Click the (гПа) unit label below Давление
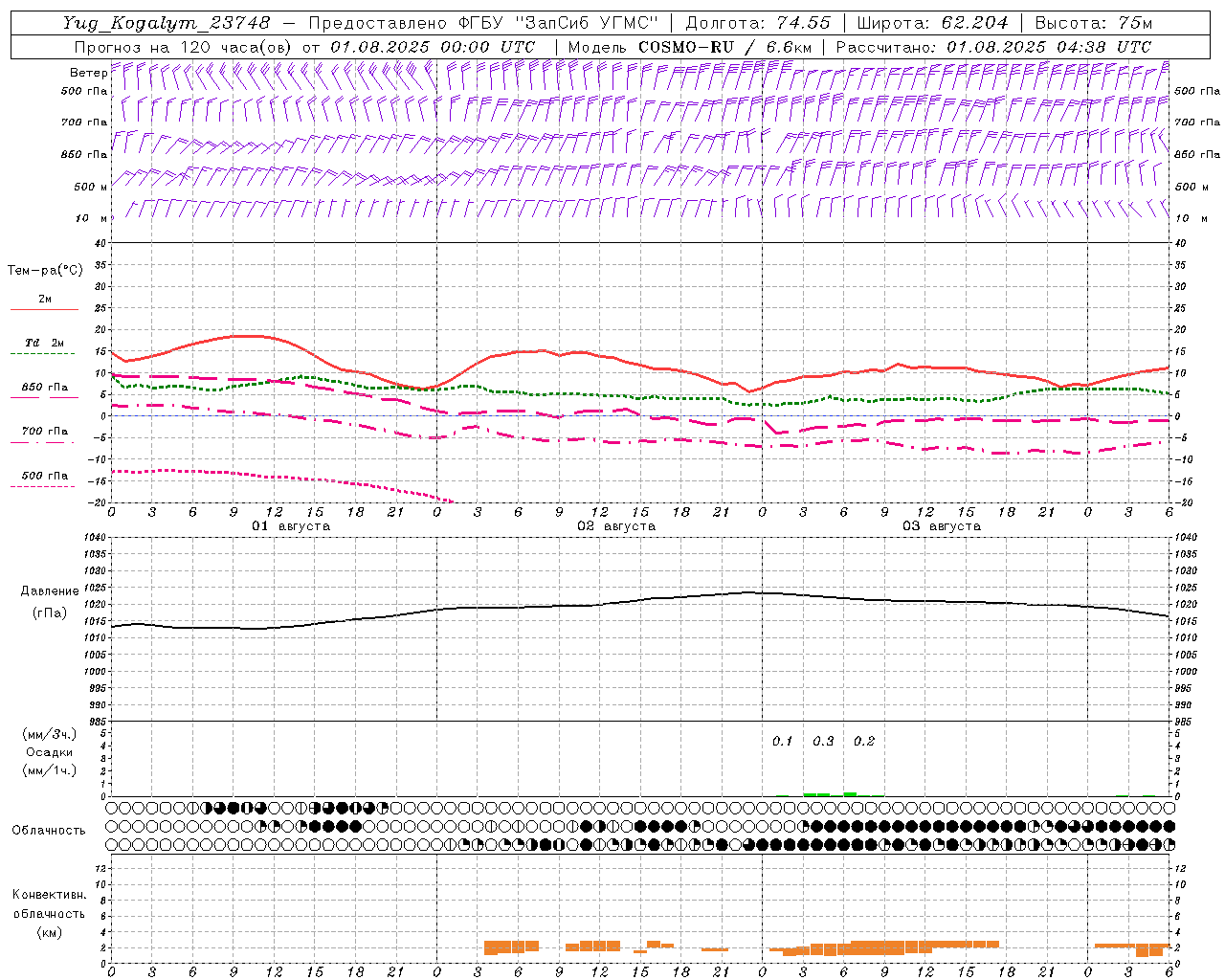This screenshot has height=980, width=1225. 50,612
